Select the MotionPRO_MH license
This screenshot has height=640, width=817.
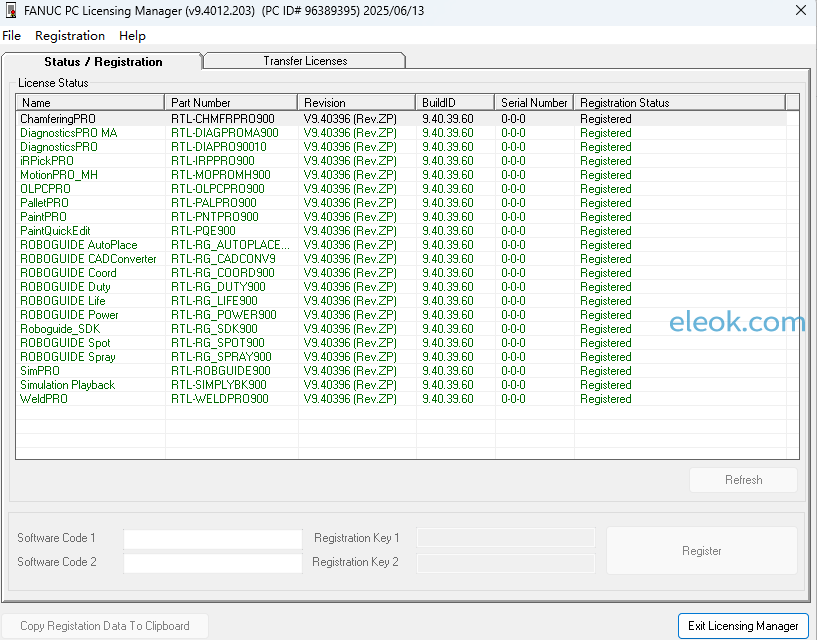pyautogui.click(x=401, y=175)
